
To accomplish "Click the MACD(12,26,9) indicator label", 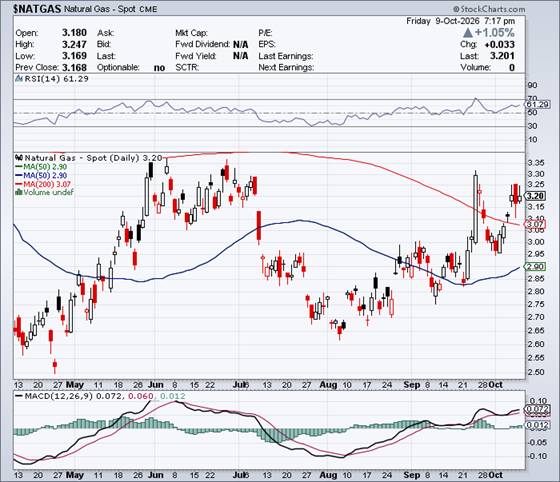I will (x=59, y=396).
